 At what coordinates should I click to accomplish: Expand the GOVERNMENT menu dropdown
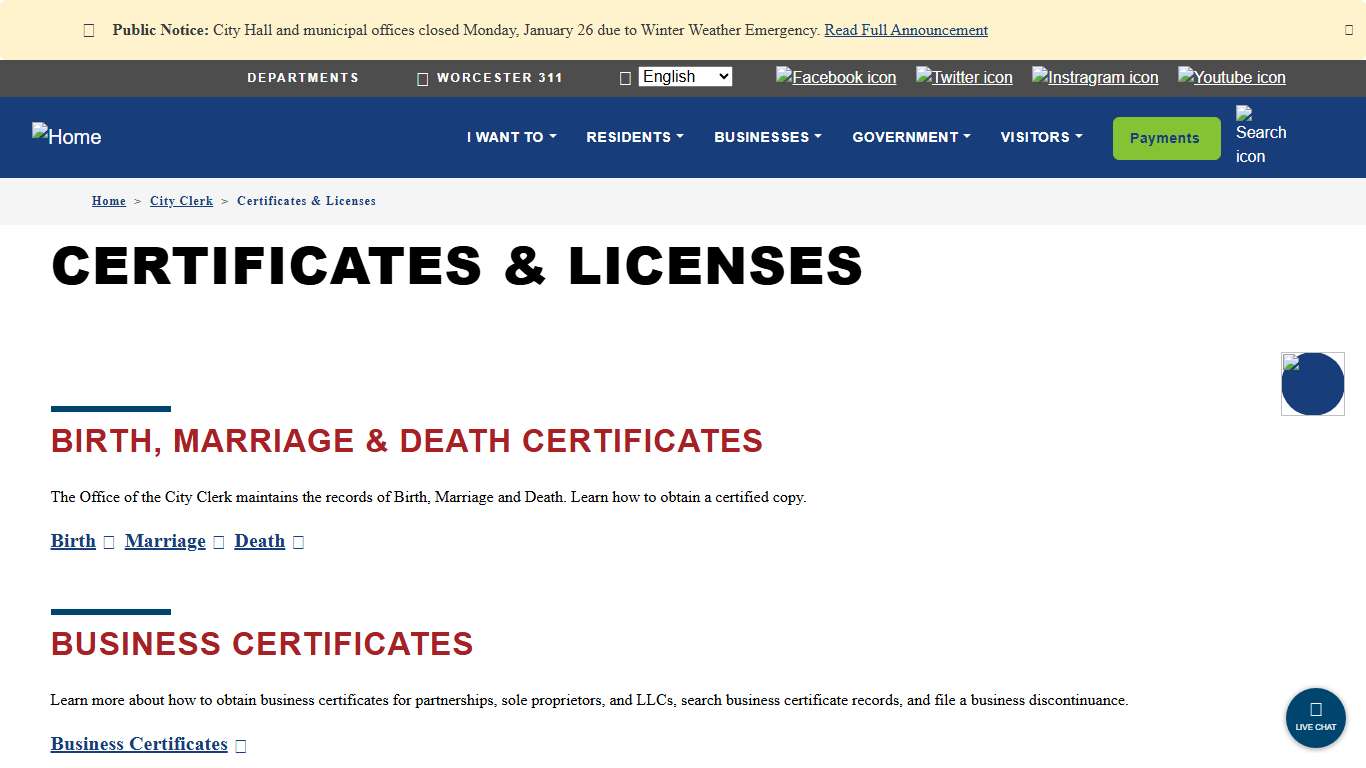point(910,137)
